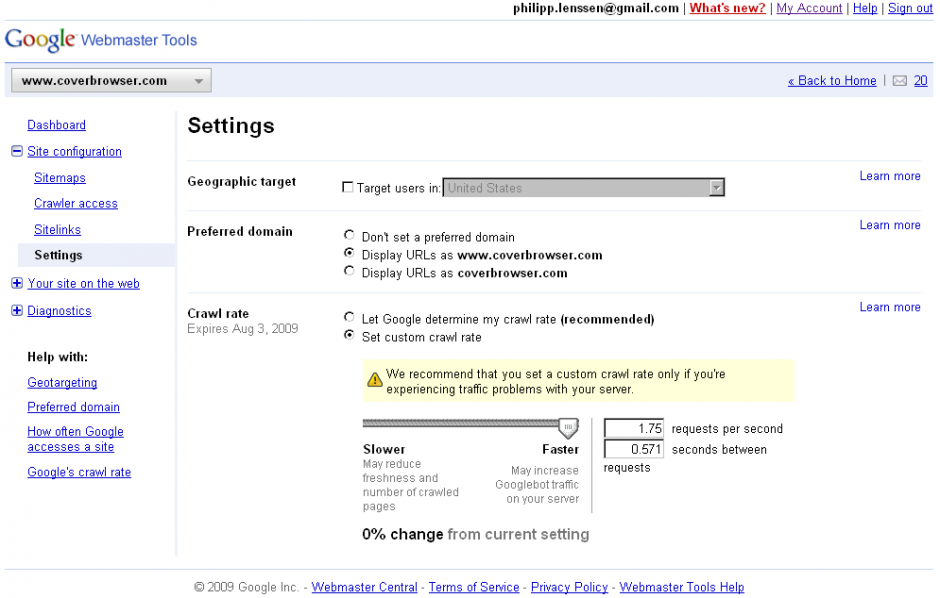940x598 pixels.
Task: Open the messages envelope icon
Action: (x=899, y=81)
